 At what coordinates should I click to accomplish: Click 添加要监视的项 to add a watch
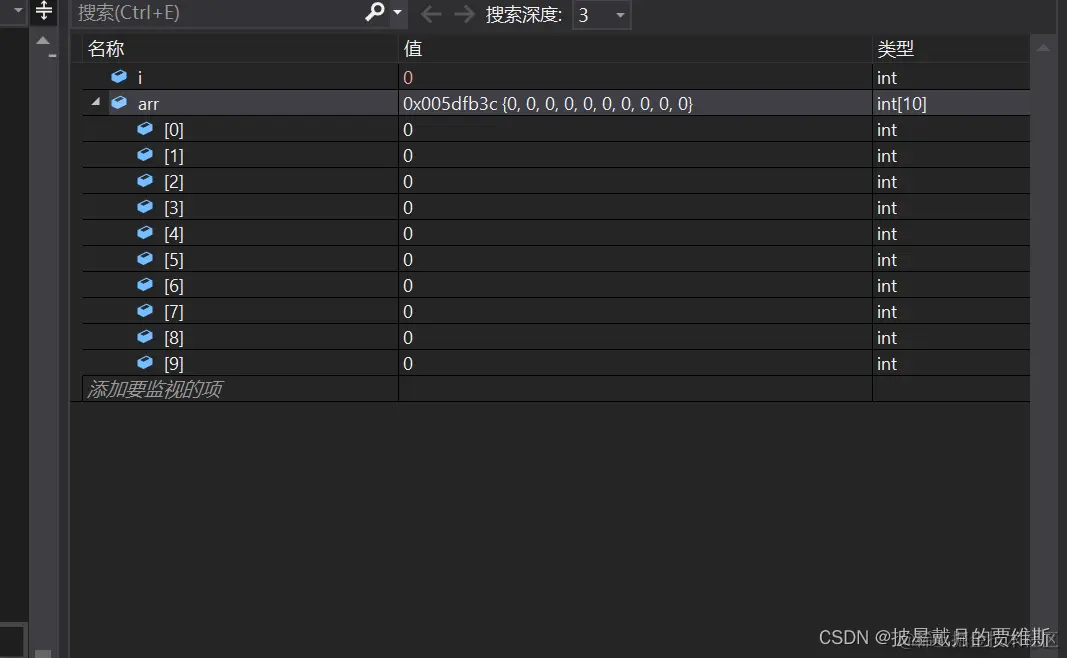click(154, 389)
